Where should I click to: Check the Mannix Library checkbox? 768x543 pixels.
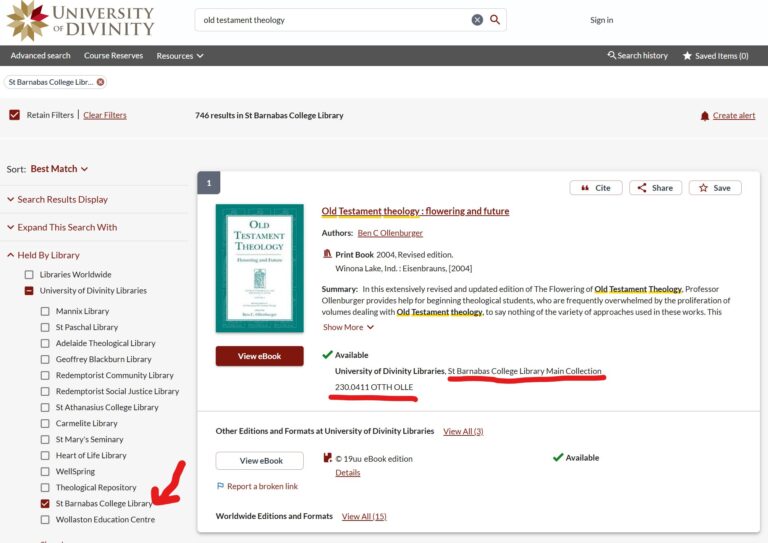(44, 311)
